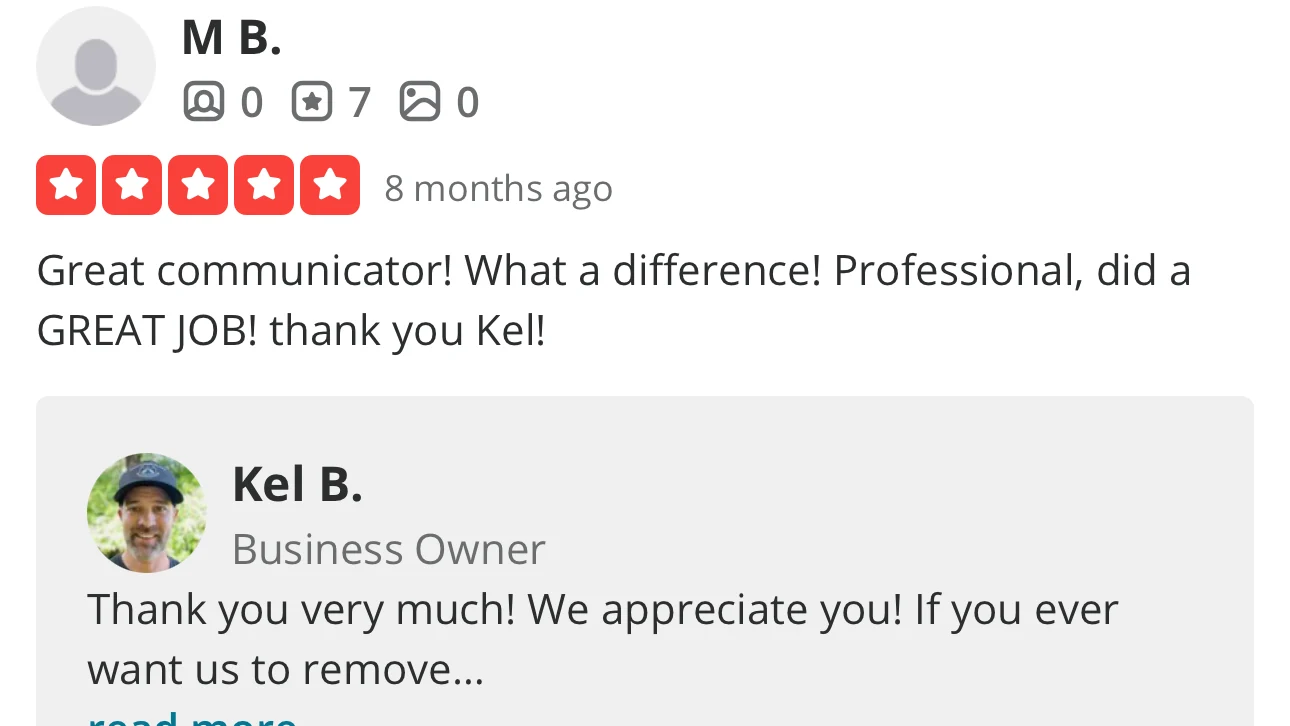1290x726 pixels.
Task: Open Kel B.'s profile photo
Action: 146,512
